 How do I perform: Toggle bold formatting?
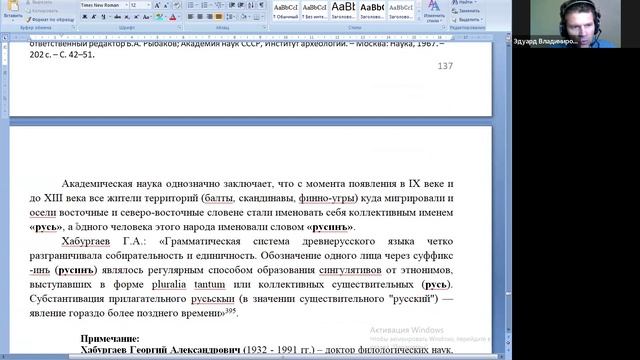84,17
